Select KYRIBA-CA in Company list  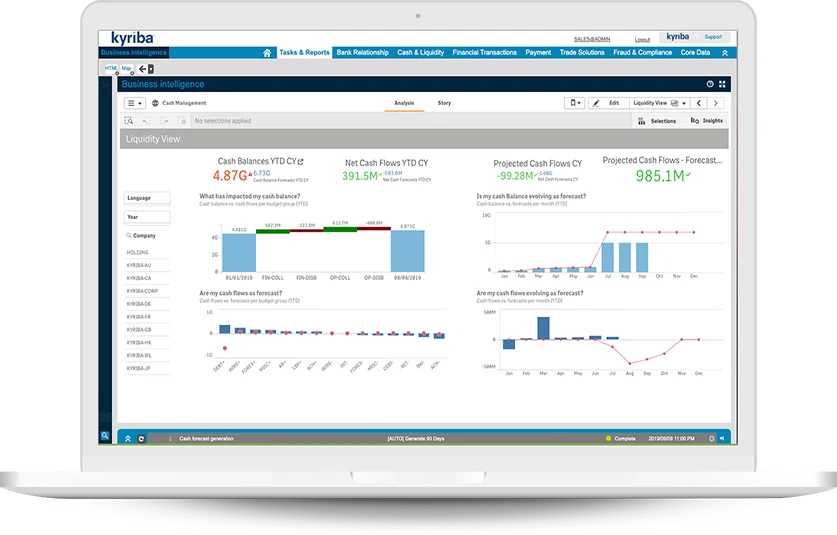[146, 278]
